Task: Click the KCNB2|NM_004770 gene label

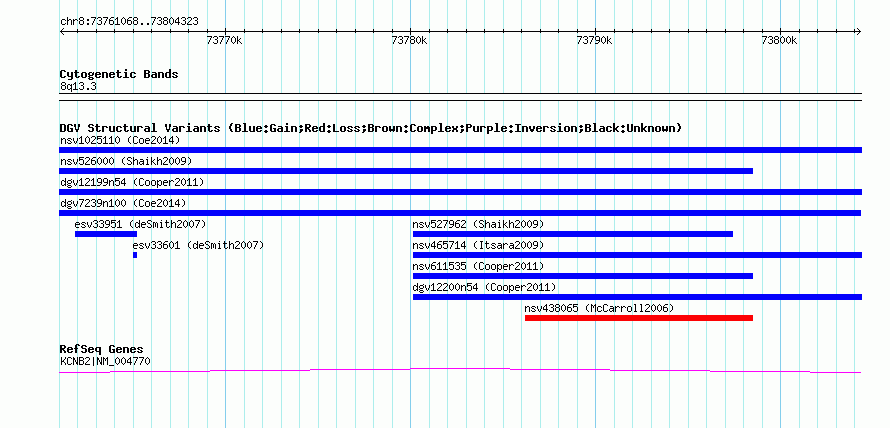Action: coord(106,361)
